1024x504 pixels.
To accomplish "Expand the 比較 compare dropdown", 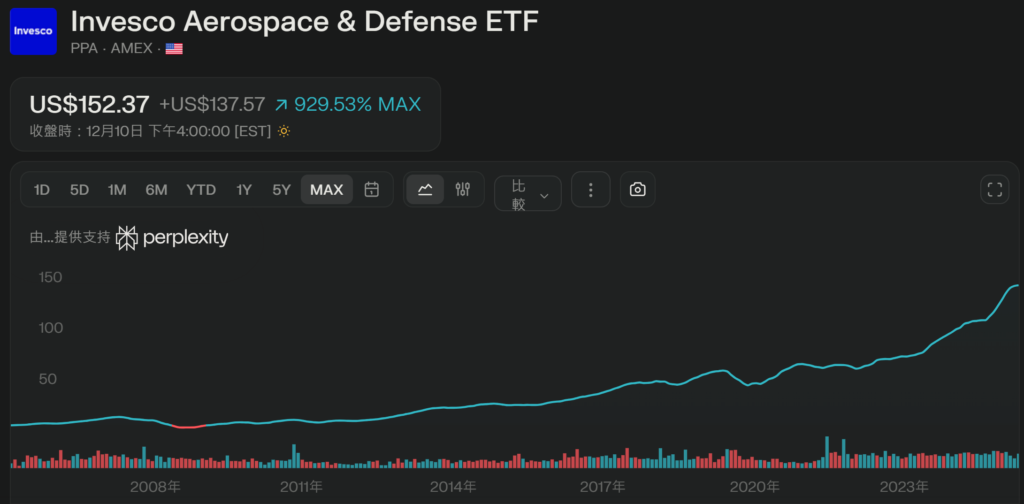I will click(x=528, y=194).
